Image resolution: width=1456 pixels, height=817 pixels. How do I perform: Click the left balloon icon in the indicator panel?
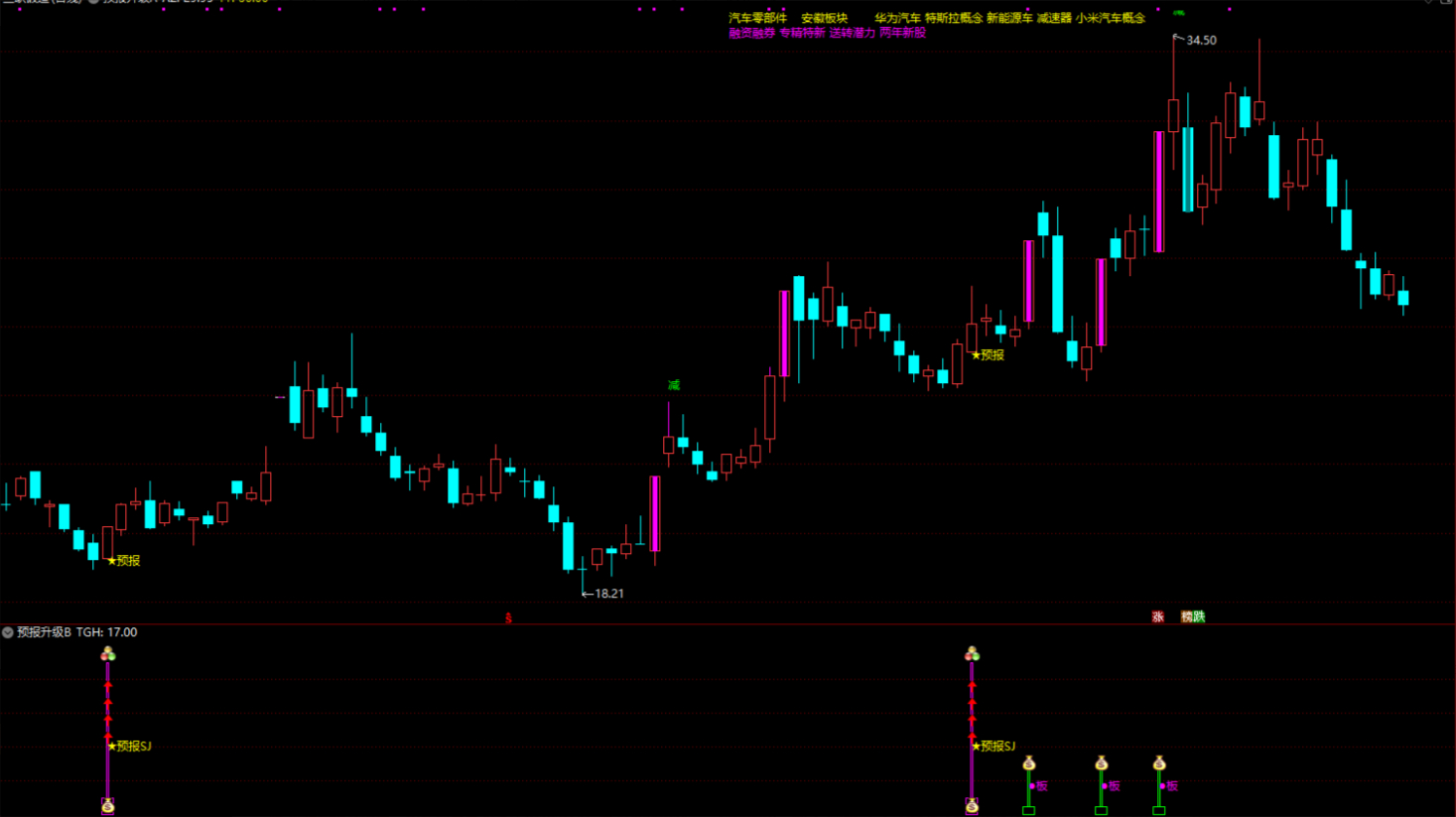click(108, 653)
